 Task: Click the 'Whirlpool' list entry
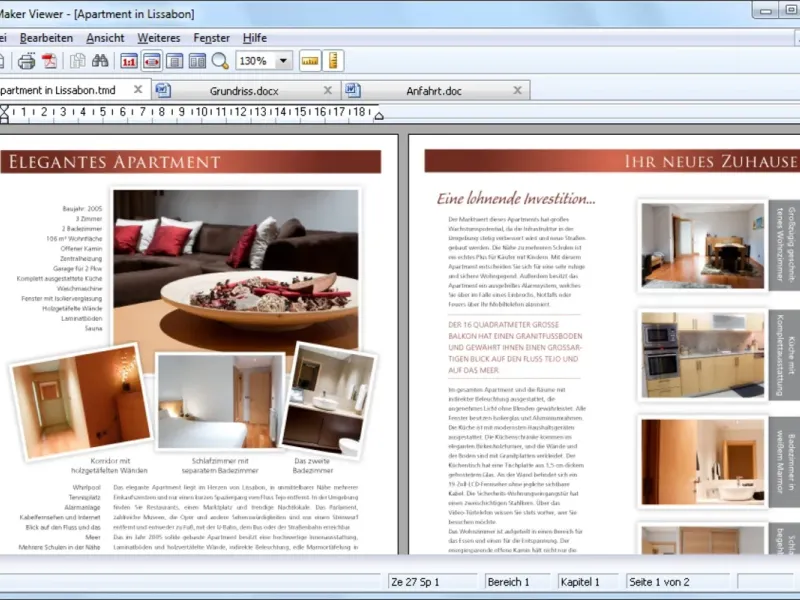[x=86, y=488]
